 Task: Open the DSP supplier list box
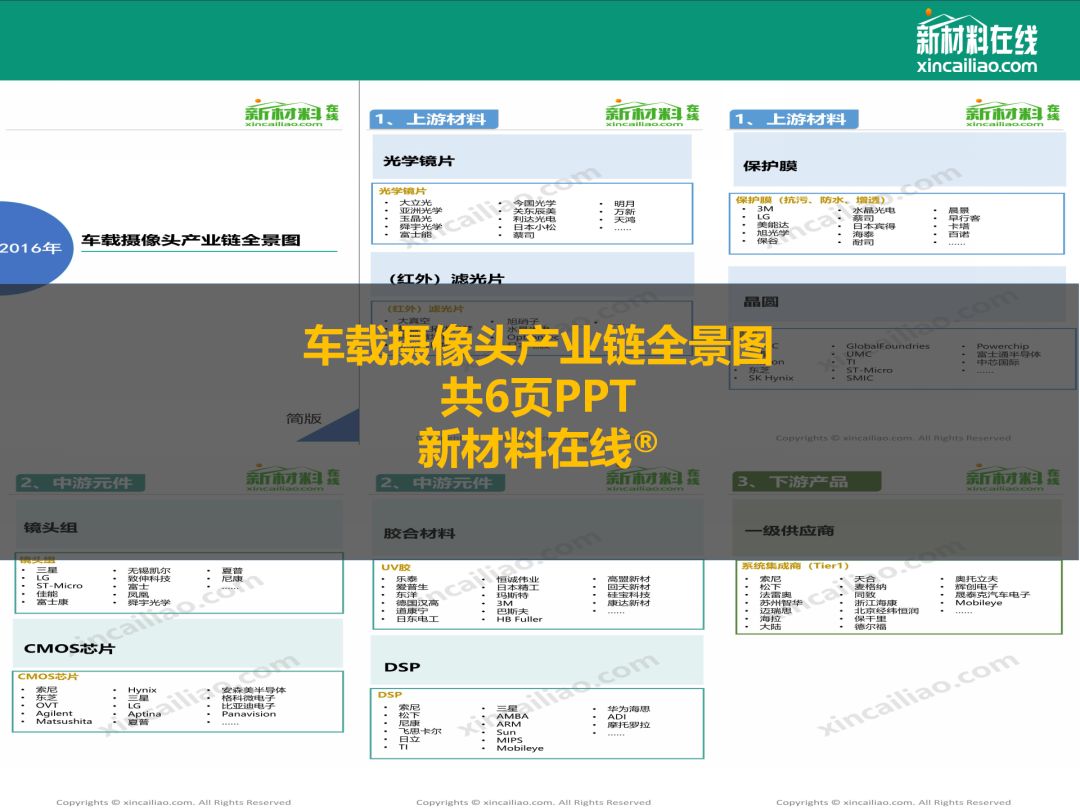[537, 723]
